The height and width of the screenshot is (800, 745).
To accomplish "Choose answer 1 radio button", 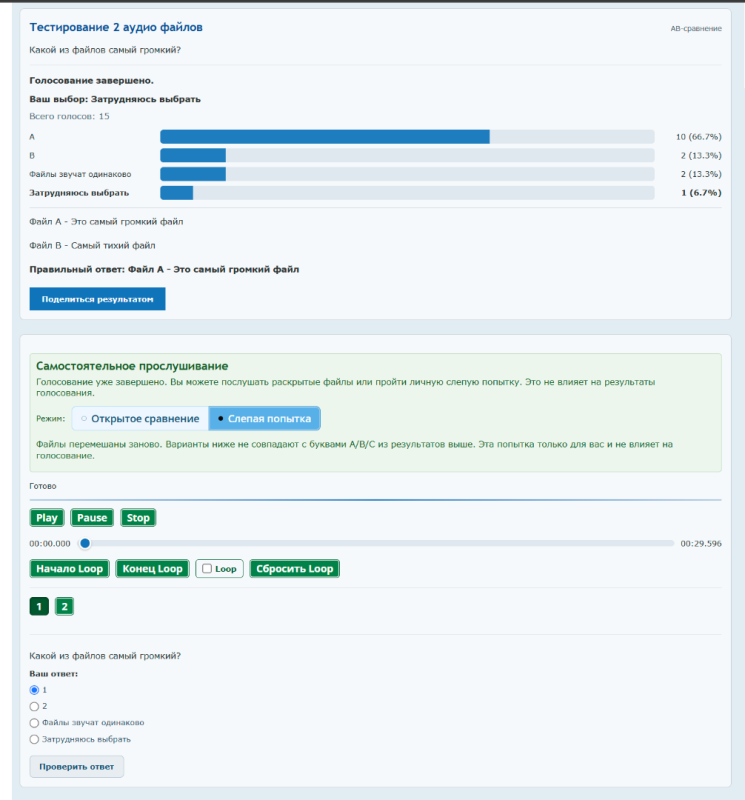I will (34, 690).
